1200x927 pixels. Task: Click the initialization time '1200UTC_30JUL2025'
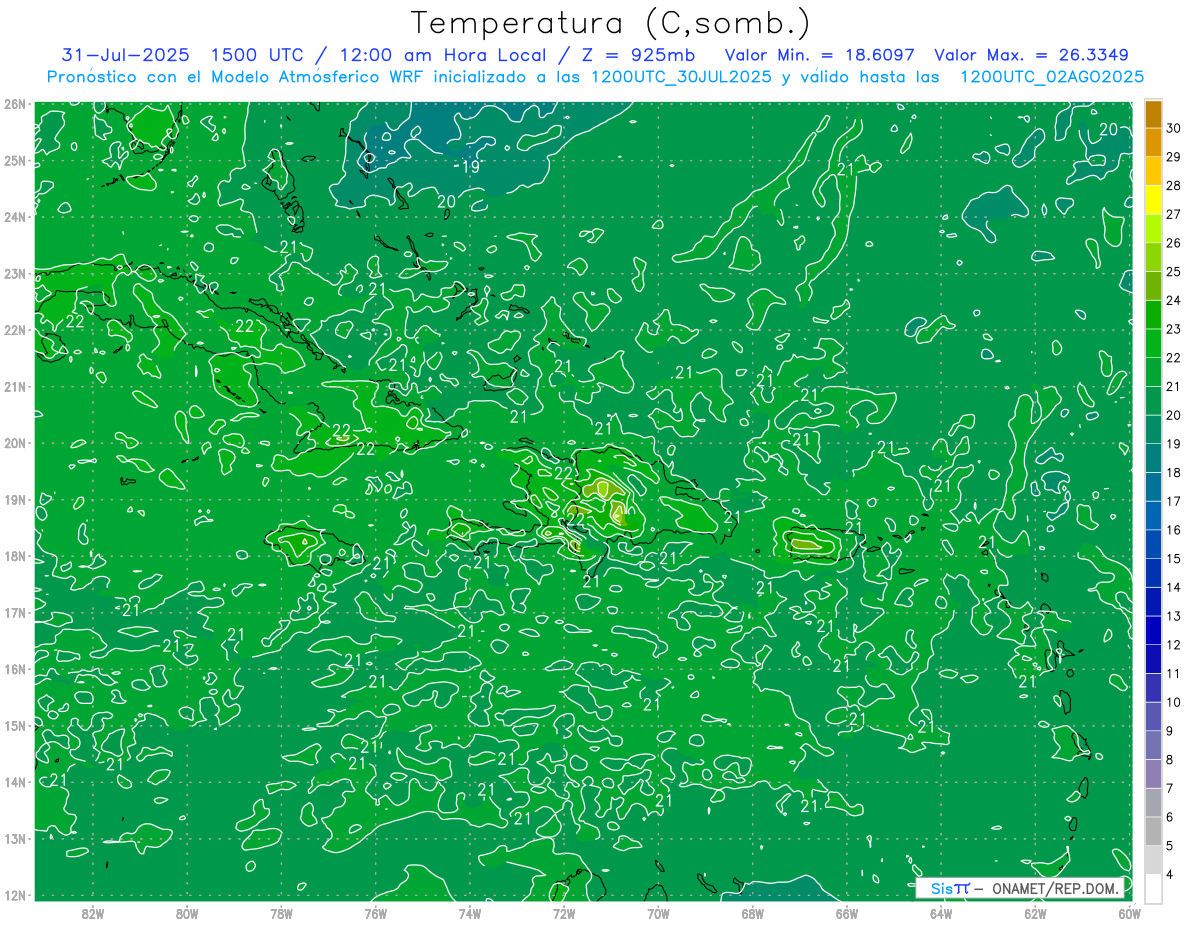click(x=681, y=77)
